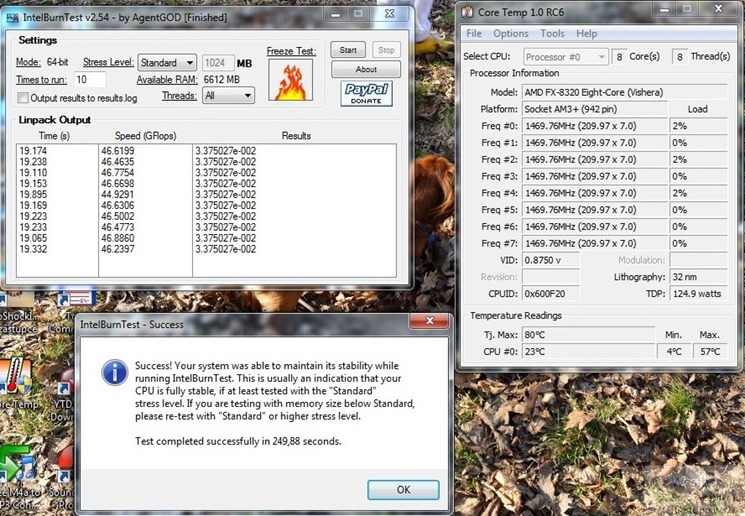Click the CPUID value 0x600F20
745x516 pixels.
(551, 294)
